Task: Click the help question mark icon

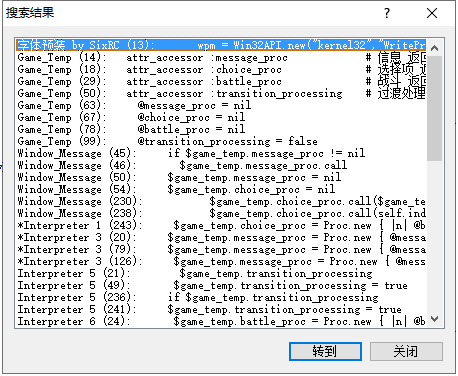Action: 387,13
